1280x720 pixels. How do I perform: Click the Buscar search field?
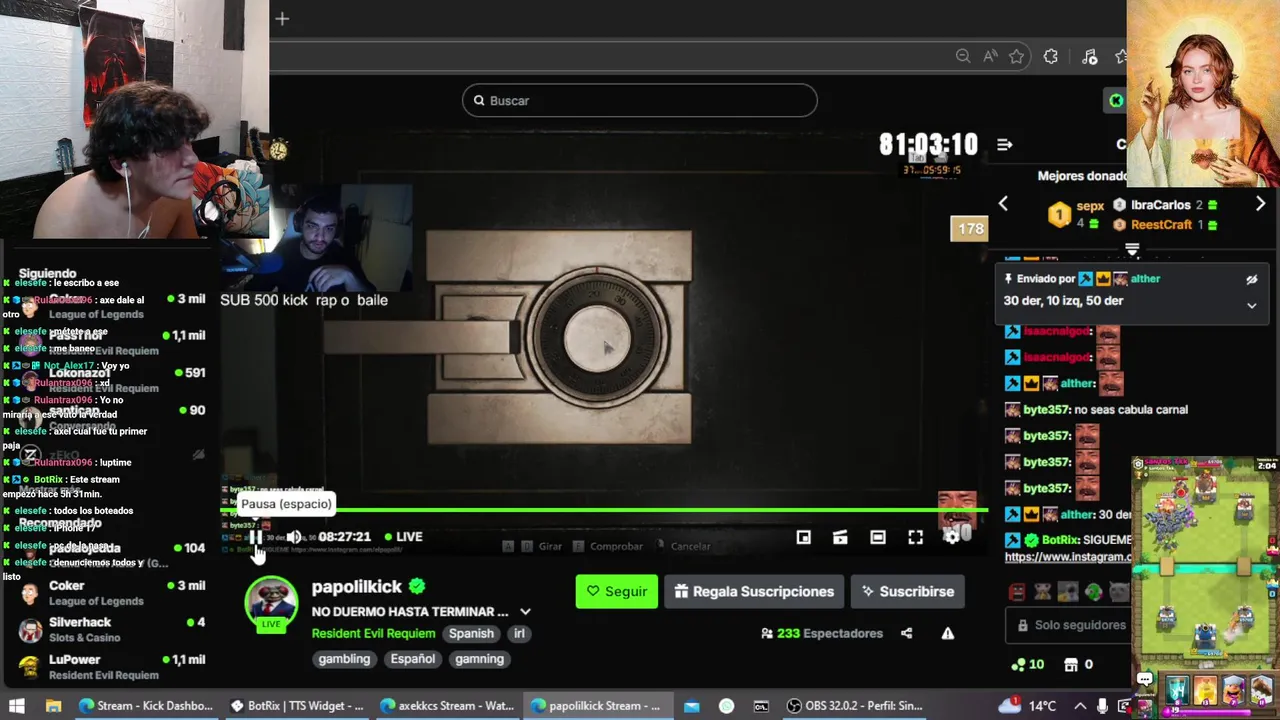tap(640, 100)
